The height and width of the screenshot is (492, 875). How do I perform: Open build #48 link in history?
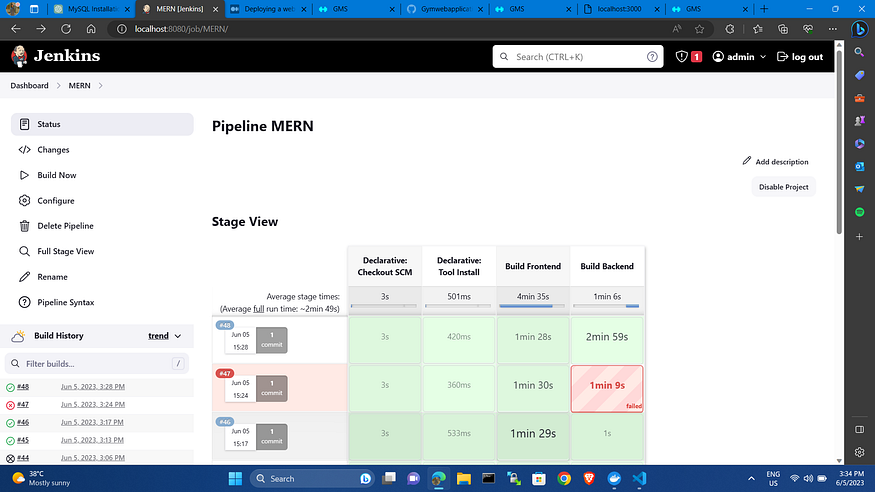click(x=23, y=387)
